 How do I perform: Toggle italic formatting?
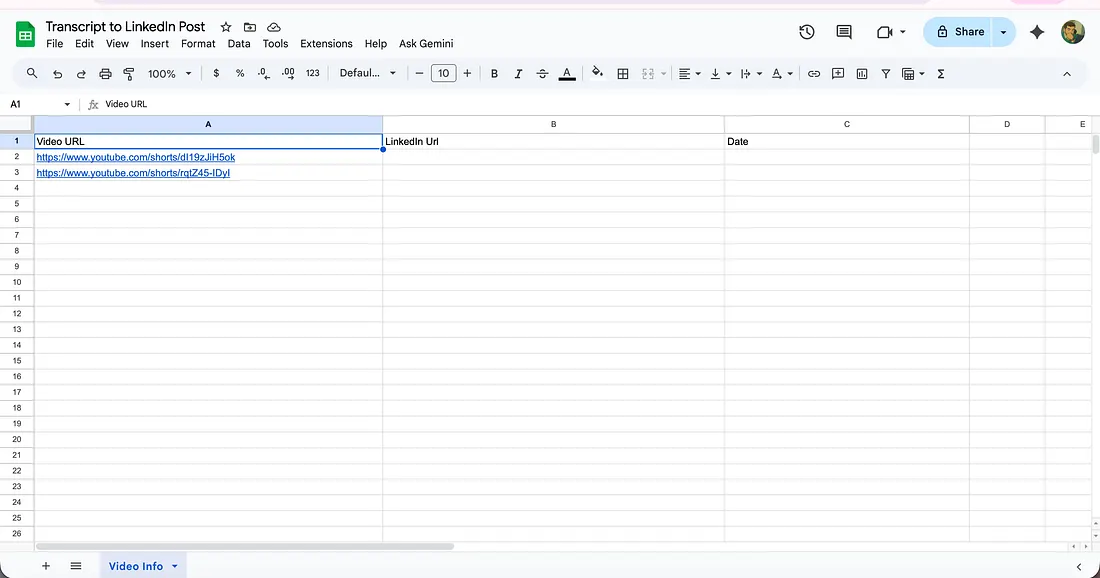(518, 74)
